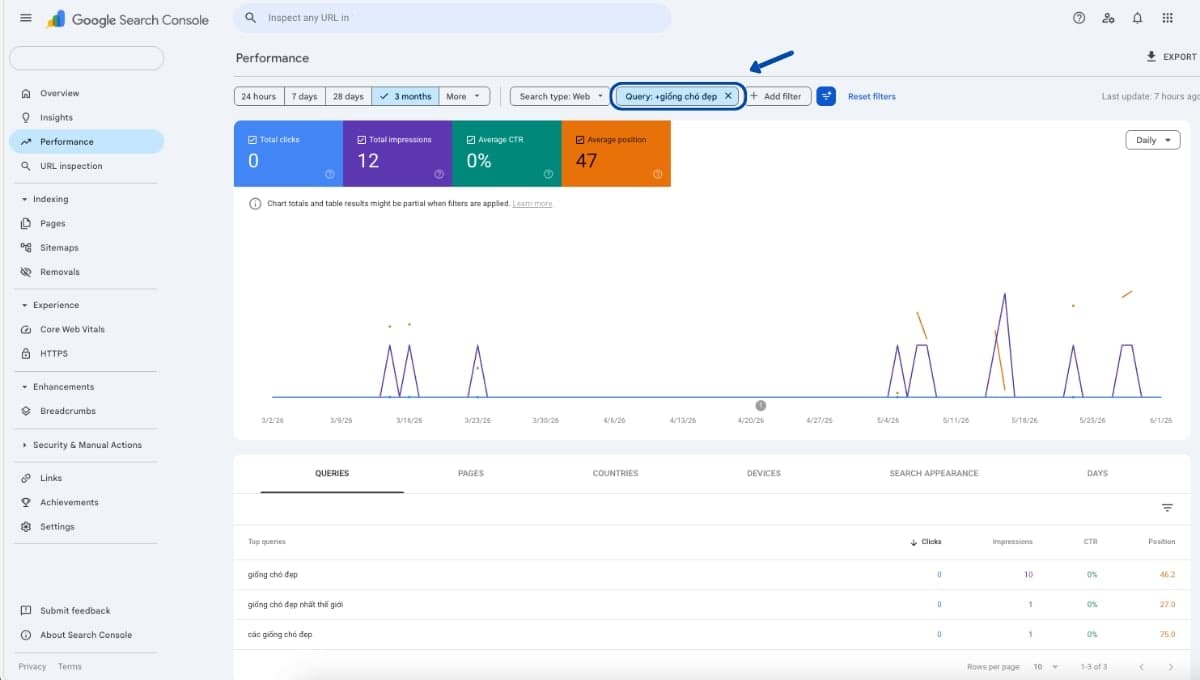Toggle the Total clicks checkbox
The image size is (1200, 680).
253,140
